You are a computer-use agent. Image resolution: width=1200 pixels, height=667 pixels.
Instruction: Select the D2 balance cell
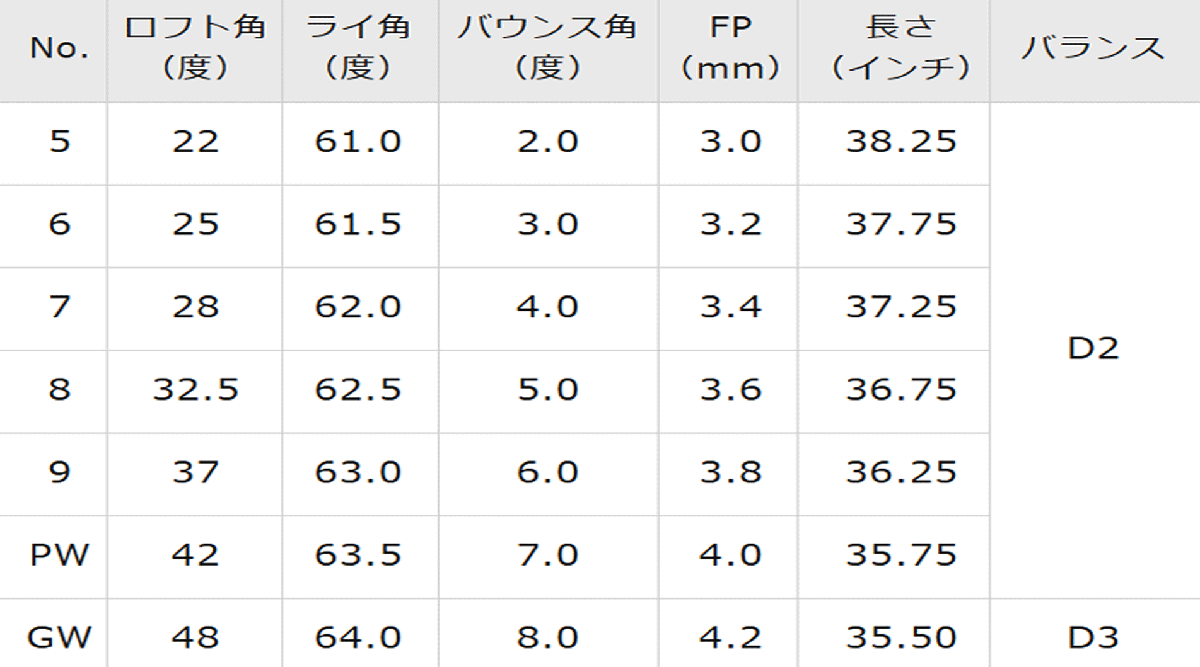pyautogui.click(x=1093, y=349)
